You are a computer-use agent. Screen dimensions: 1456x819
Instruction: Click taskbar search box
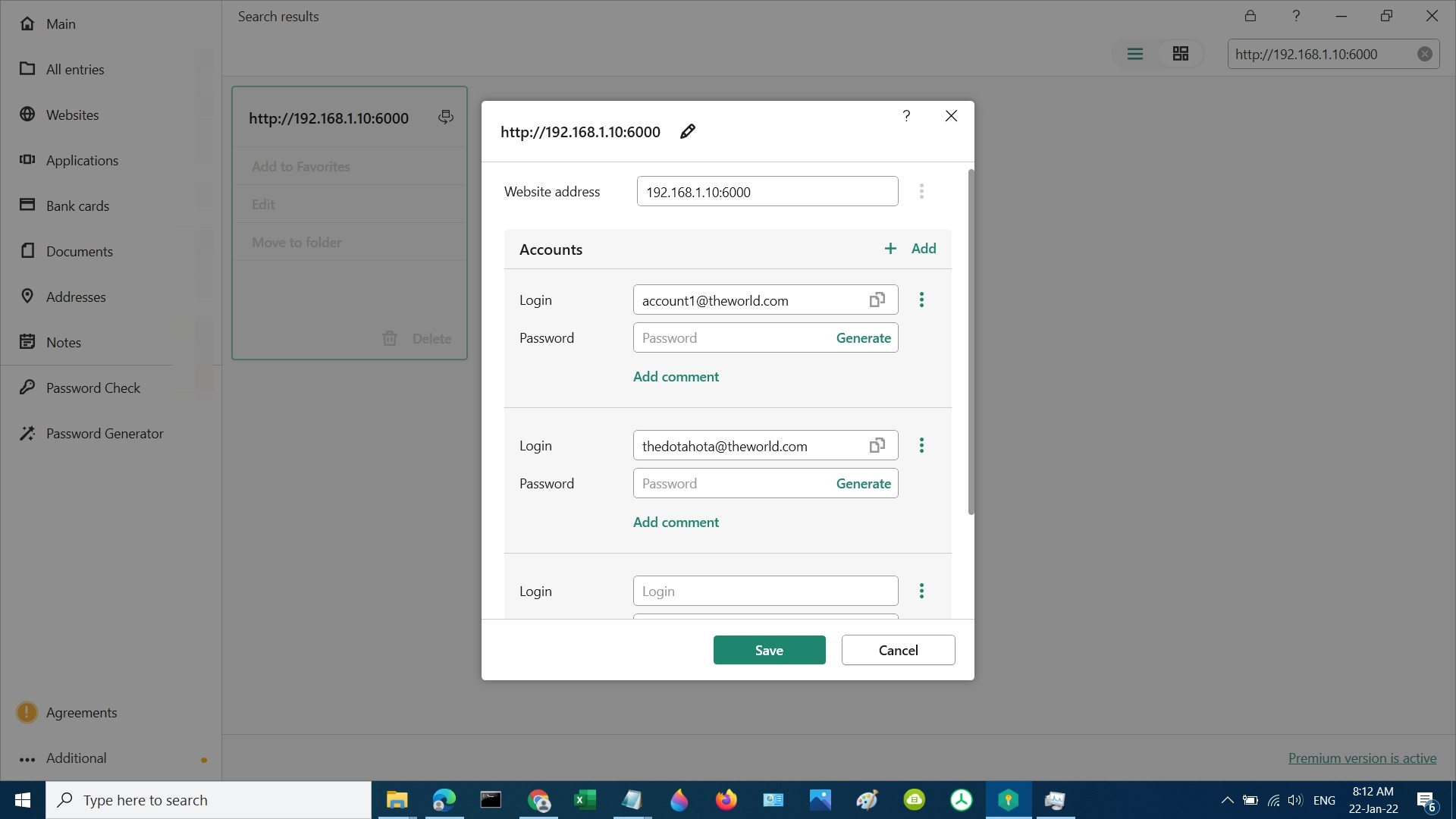coord(209,800)
